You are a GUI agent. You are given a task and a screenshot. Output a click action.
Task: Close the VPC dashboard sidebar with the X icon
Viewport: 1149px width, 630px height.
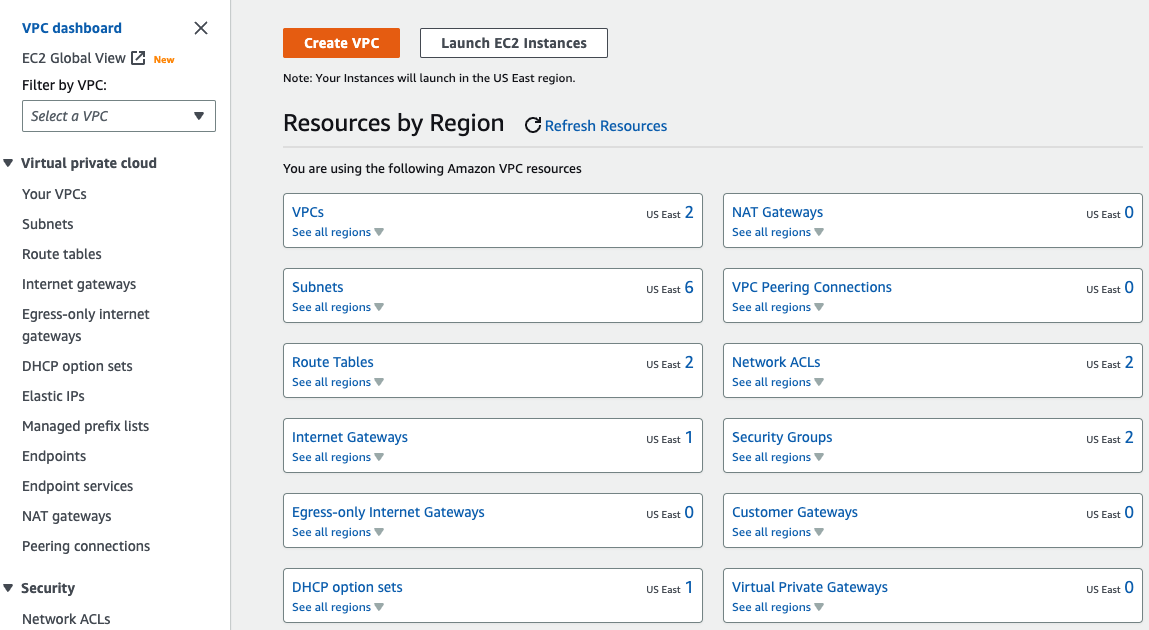pos(201,28)
